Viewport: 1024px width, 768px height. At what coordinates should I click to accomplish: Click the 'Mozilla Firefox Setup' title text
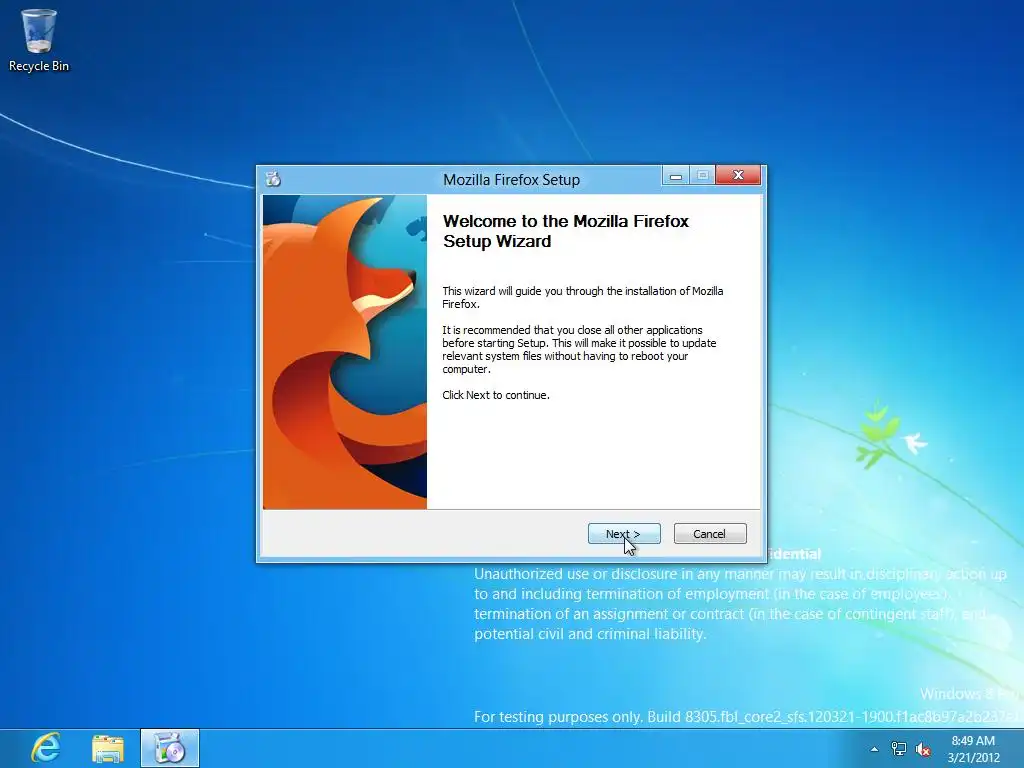pos(511,180)
